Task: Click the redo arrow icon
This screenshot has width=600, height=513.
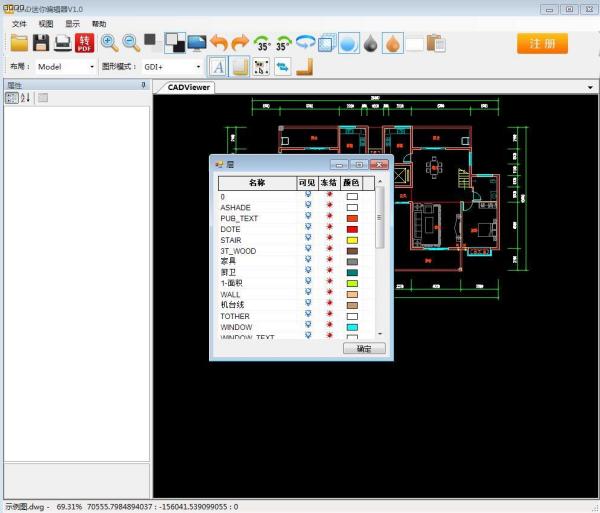Action: 240,43
